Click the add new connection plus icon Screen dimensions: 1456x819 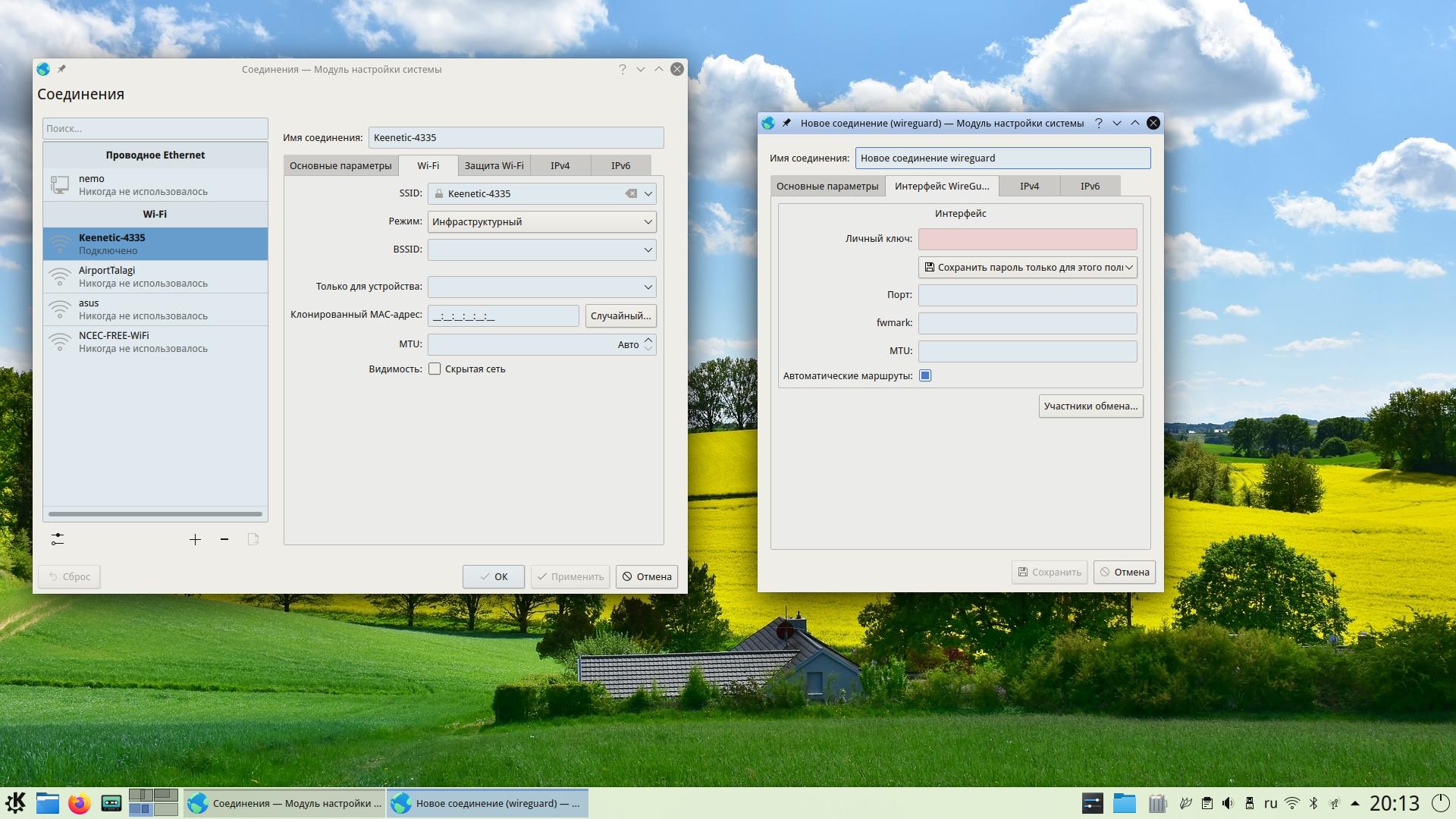click(195, 539)
